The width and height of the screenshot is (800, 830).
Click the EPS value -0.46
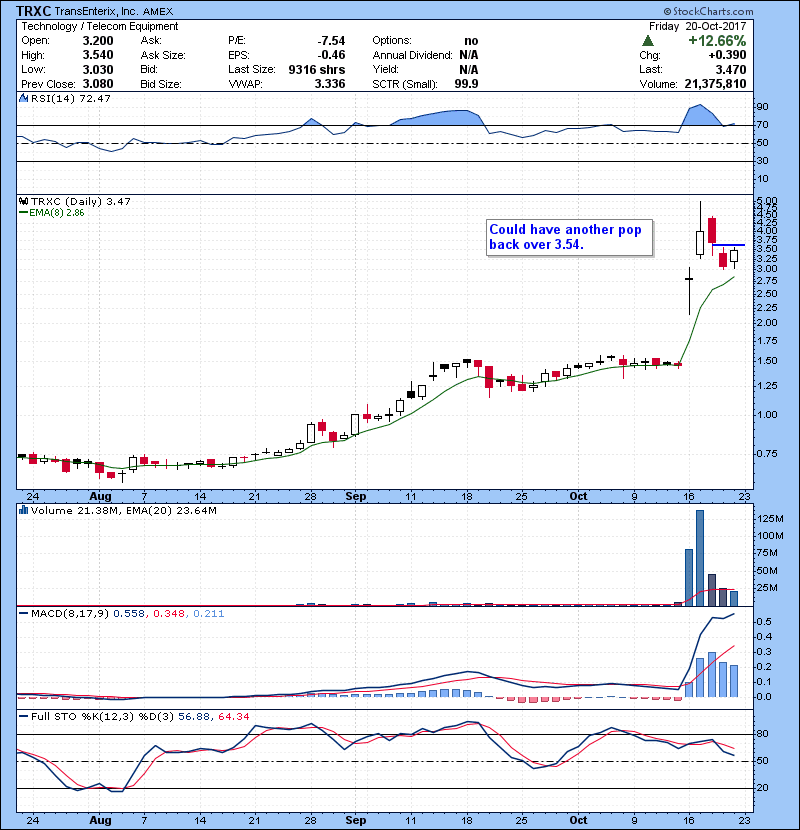click(x=331, y=55)
